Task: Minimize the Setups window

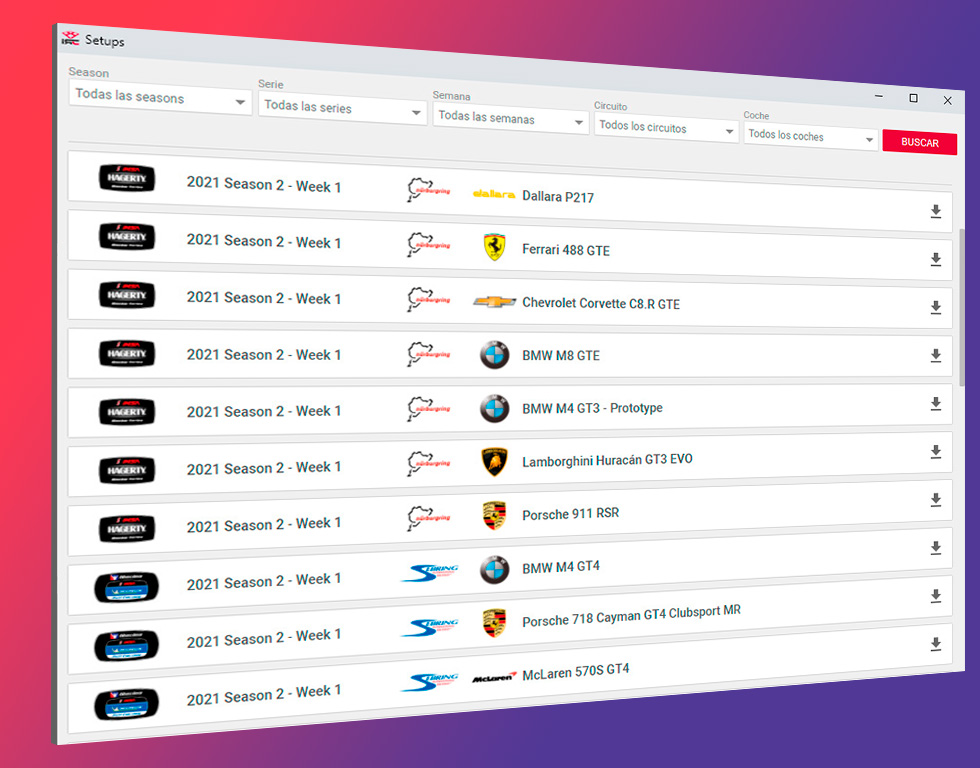Action: click(879, 96)
